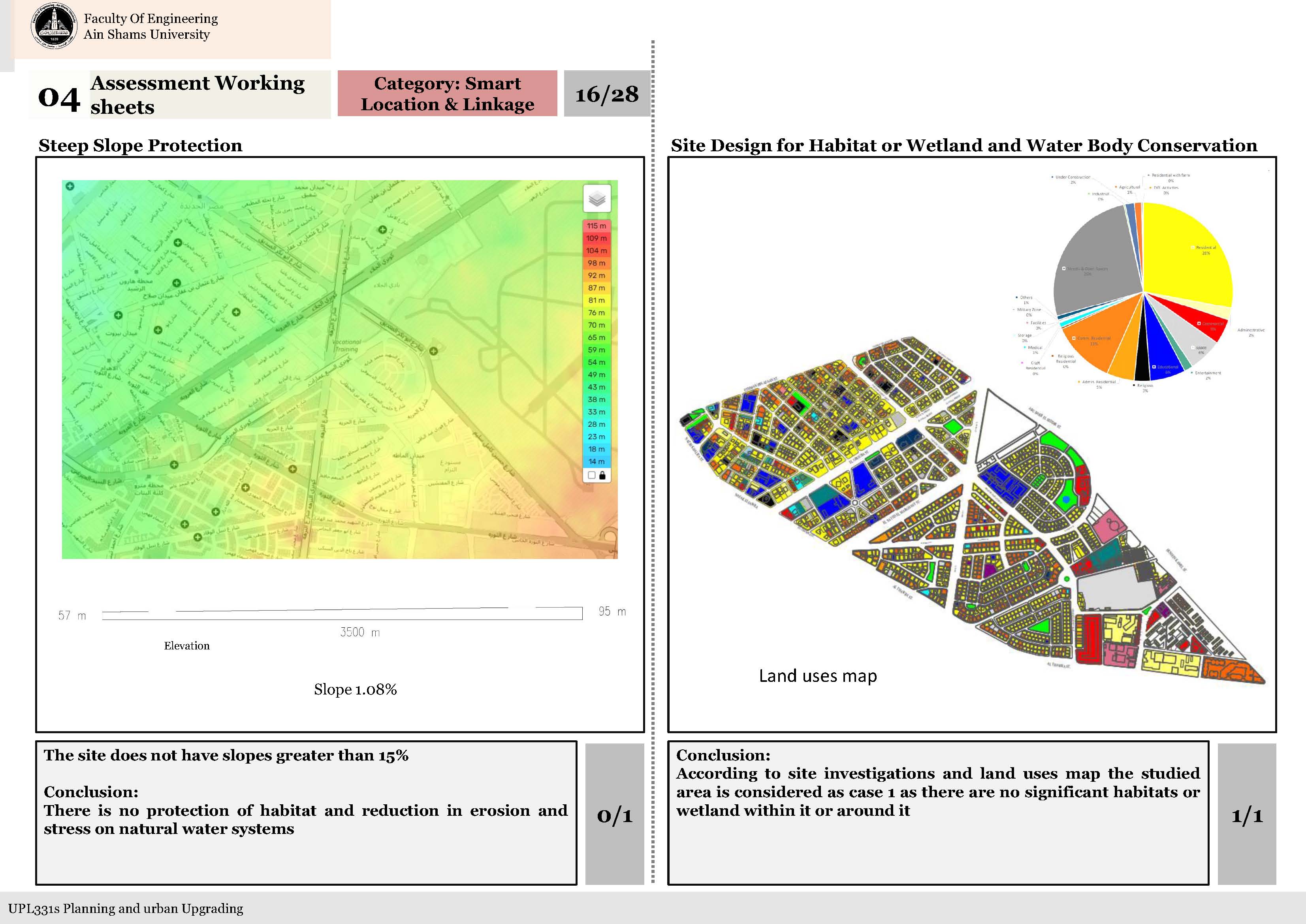Viewport: 1306px width, 924px height.
Task: Open the map layers selector icon
Action: click(597, 199)
